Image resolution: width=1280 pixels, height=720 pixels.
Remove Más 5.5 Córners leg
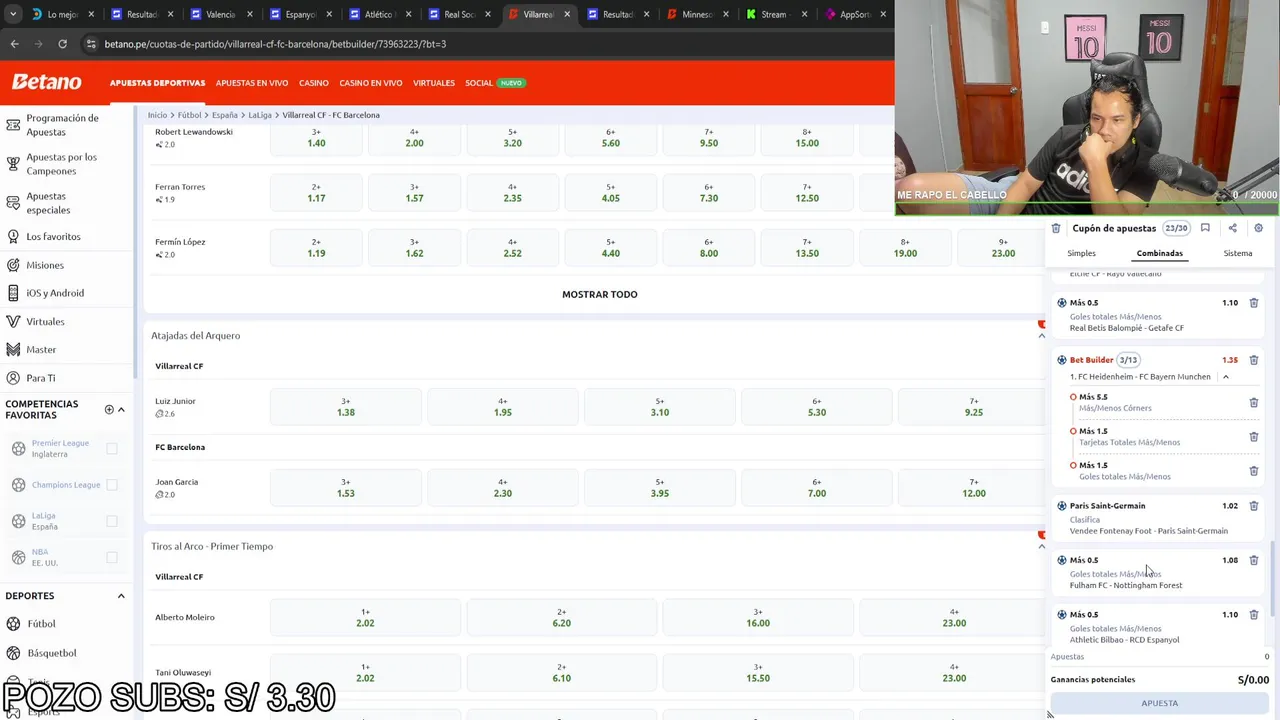(x=1253, y=403)
